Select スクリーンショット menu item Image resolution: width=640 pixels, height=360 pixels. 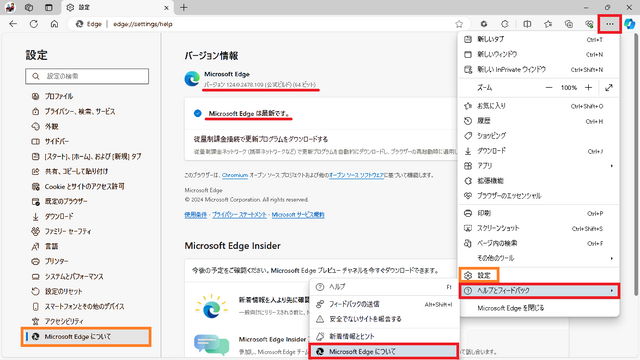click(x=539, y=228)
